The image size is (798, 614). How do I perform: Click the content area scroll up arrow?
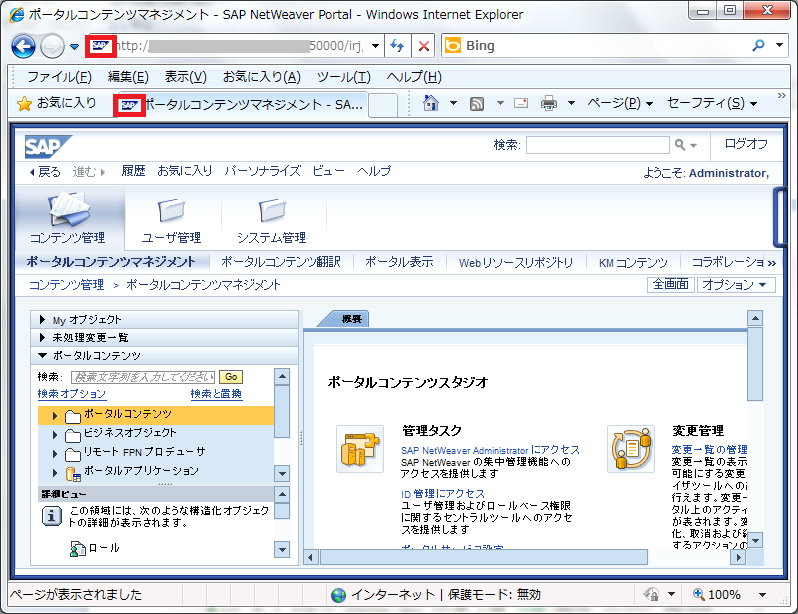[755, 319]
